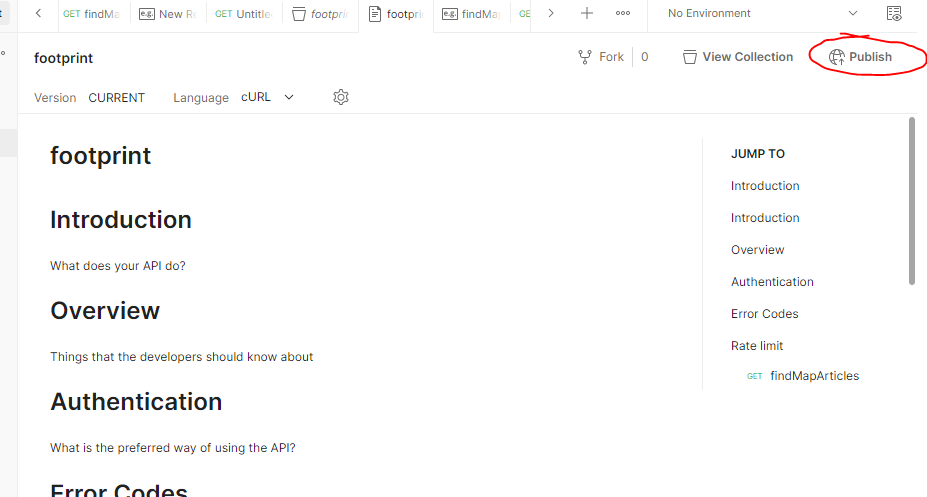Click the Fork icon
This screenshot has width=927, height=497.
tap(585, 57)
